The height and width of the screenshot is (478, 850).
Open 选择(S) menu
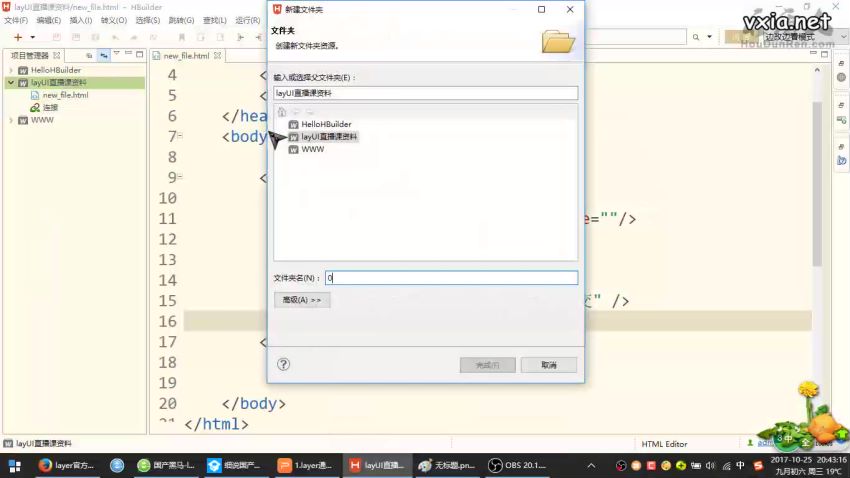[x=147, y=20]
